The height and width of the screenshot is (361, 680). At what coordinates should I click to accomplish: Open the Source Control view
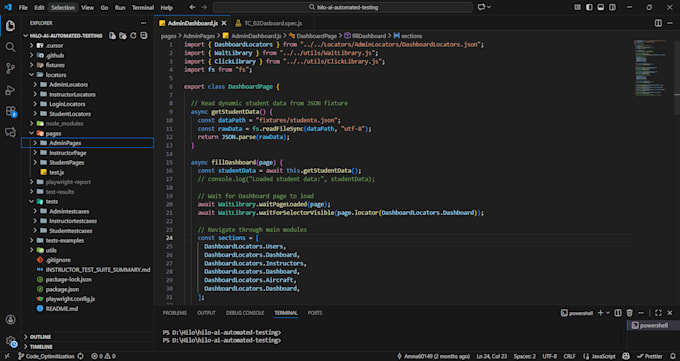(x=10, y=69)
